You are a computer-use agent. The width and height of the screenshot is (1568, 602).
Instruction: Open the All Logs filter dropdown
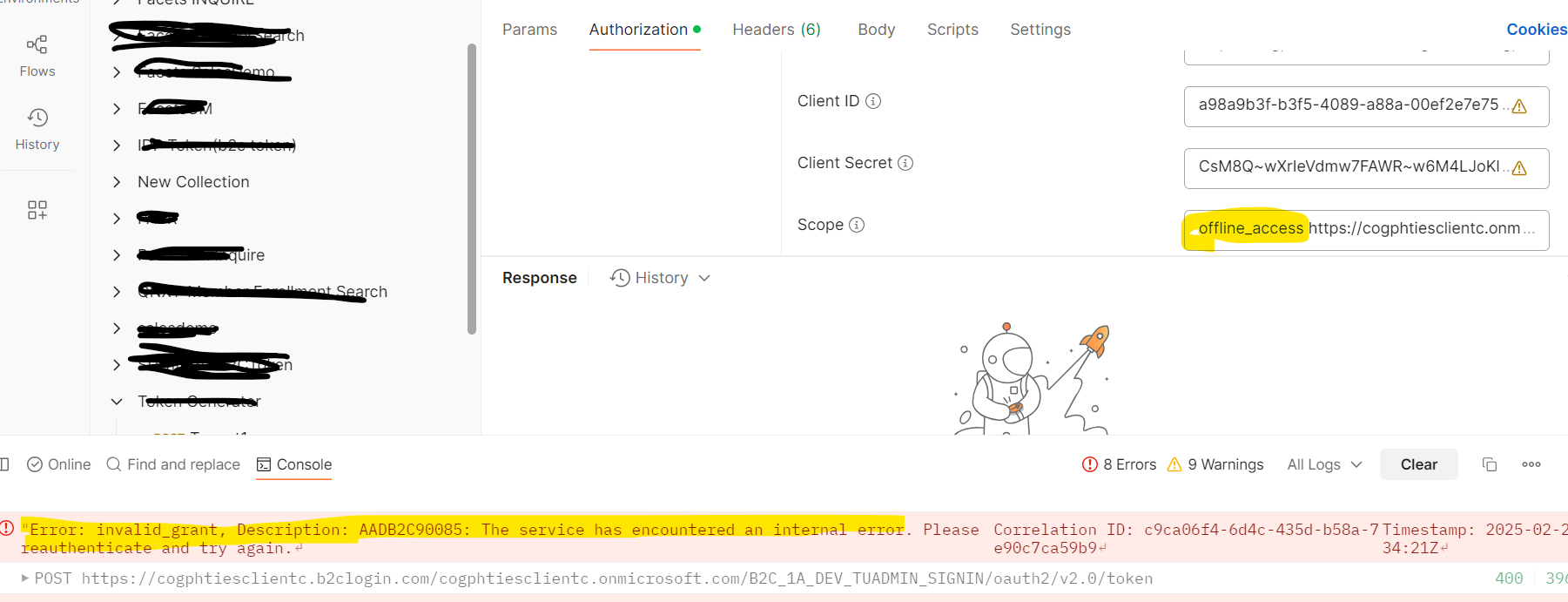point(1324,464)
